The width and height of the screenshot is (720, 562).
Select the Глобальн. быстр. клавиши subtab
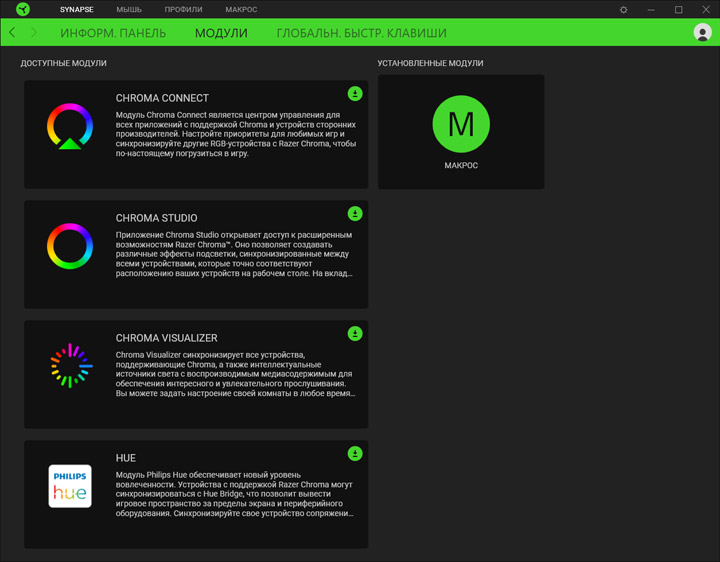361,33
